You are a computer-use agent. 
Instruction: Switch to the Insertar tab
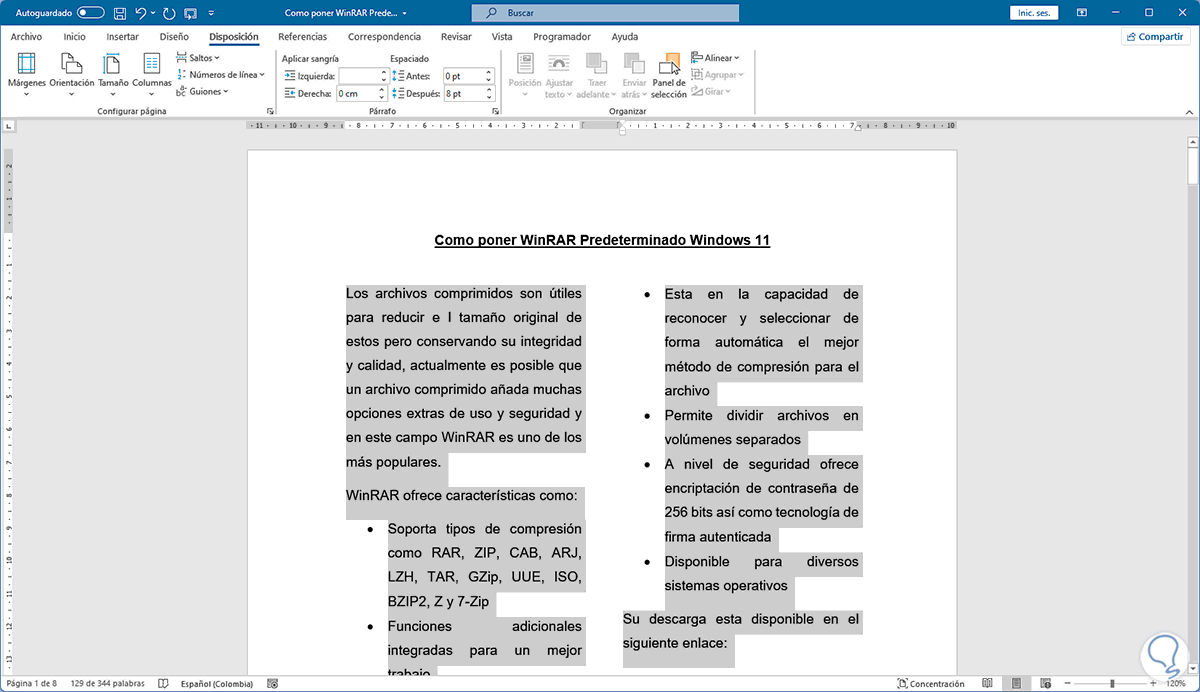(x=122, y=37)
